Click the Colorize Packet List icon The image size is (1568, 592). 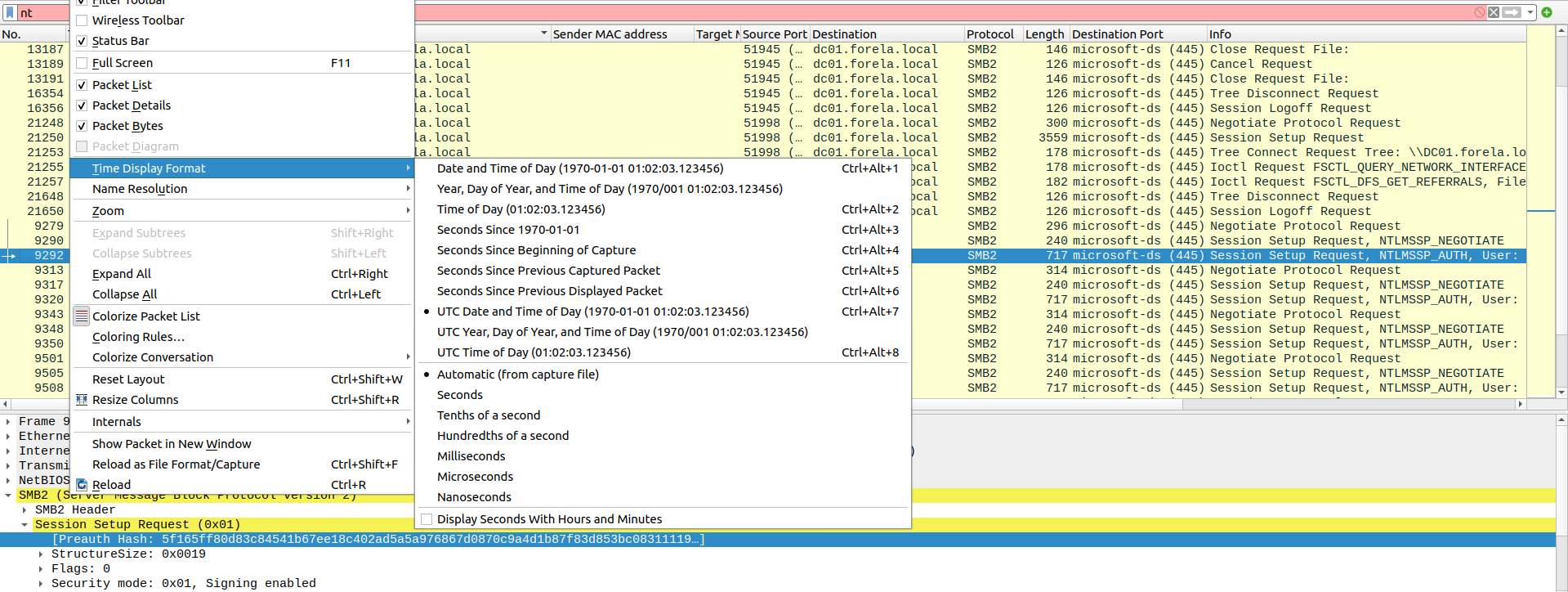point(82,316)
